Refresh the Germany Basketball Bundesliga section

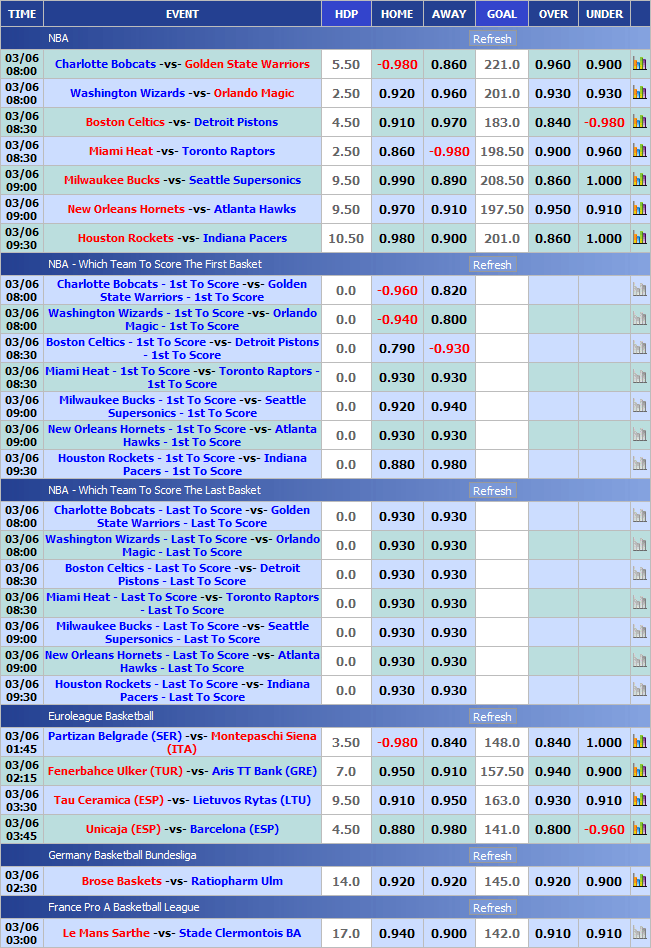[492, 856]
